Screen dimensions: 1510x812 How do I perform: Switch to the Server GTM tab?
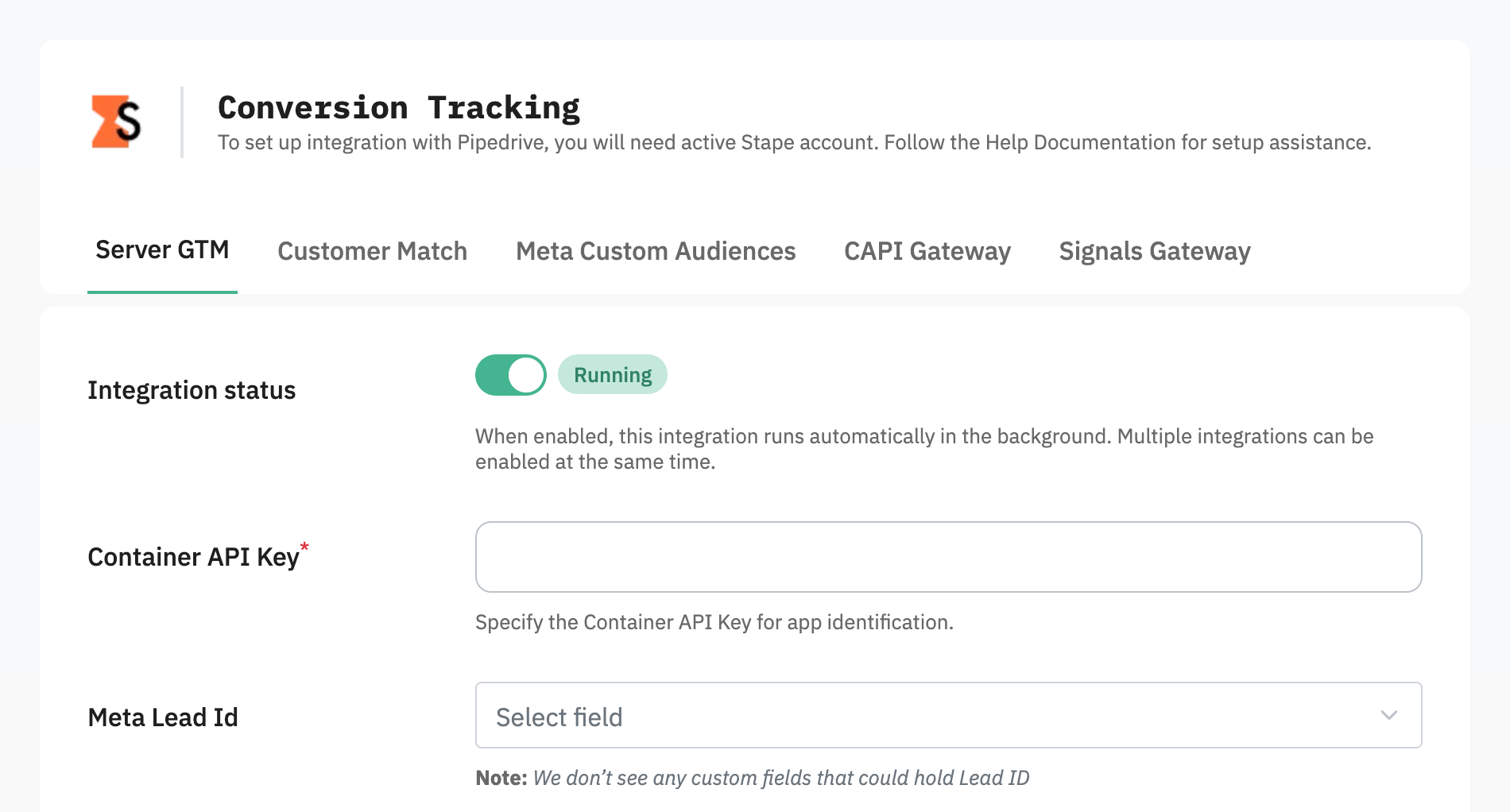point(162,250)
